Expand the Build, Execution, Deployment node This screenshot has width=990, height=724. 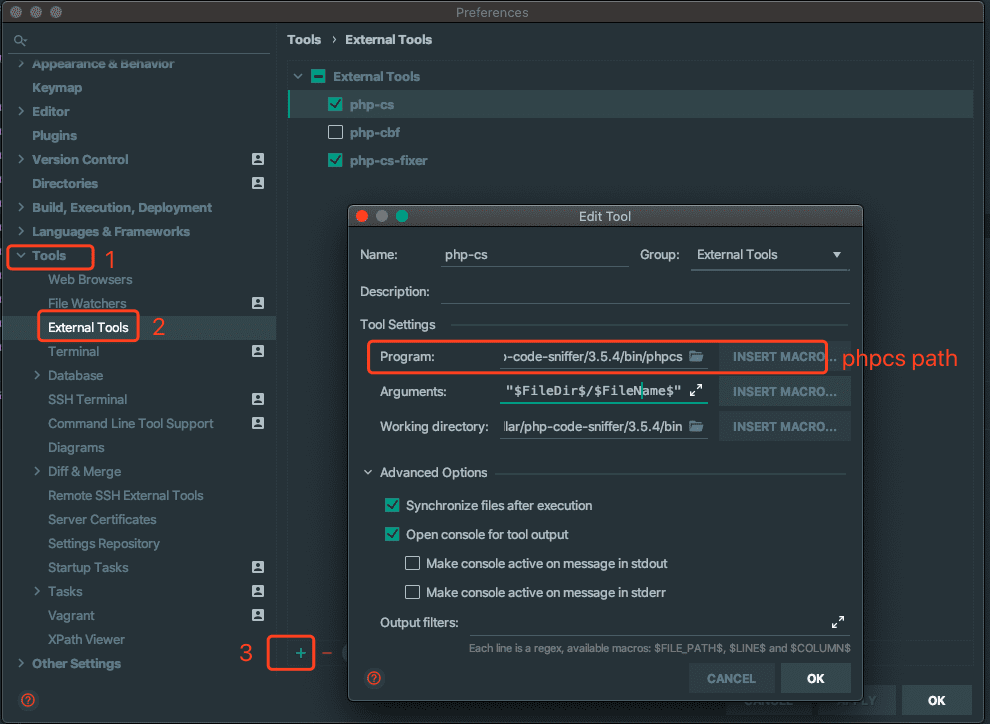[x=21, y=207]
